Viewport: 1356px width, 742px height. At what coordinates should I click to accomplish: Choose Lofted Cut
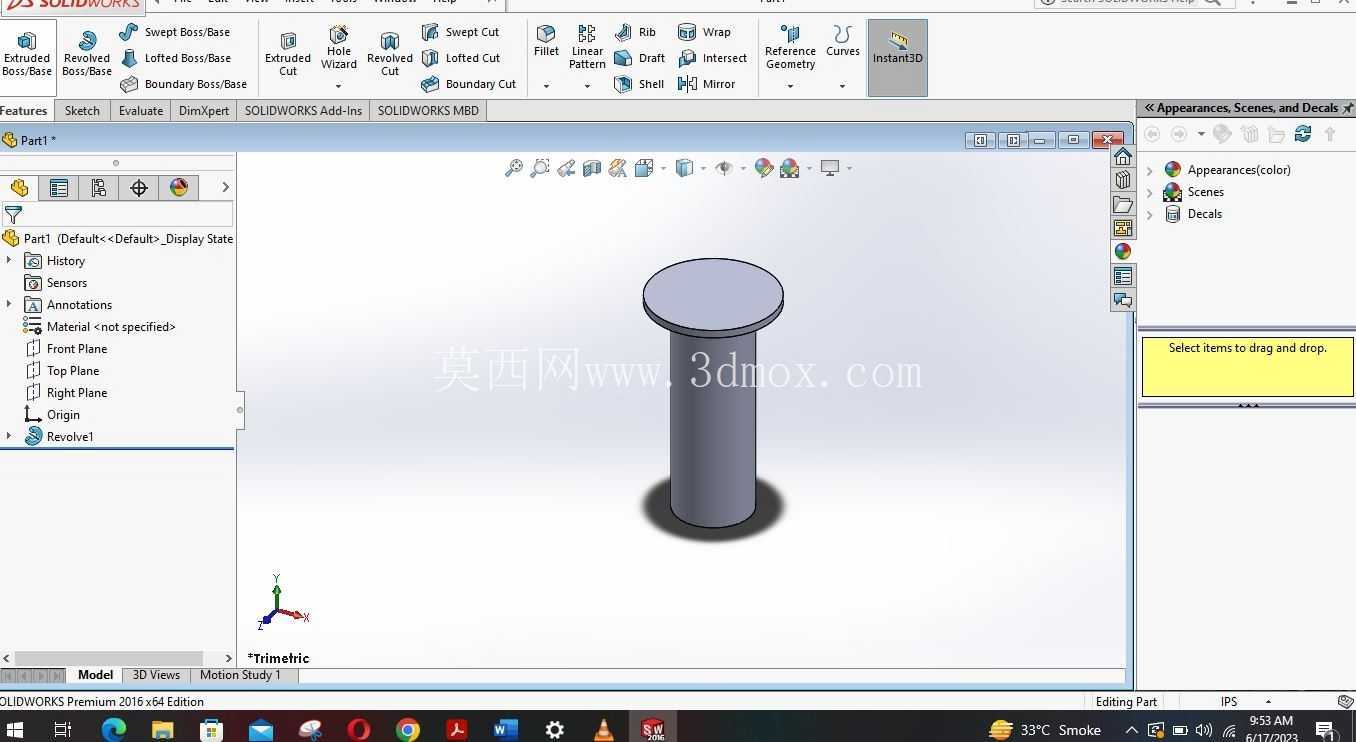[460, 58]
